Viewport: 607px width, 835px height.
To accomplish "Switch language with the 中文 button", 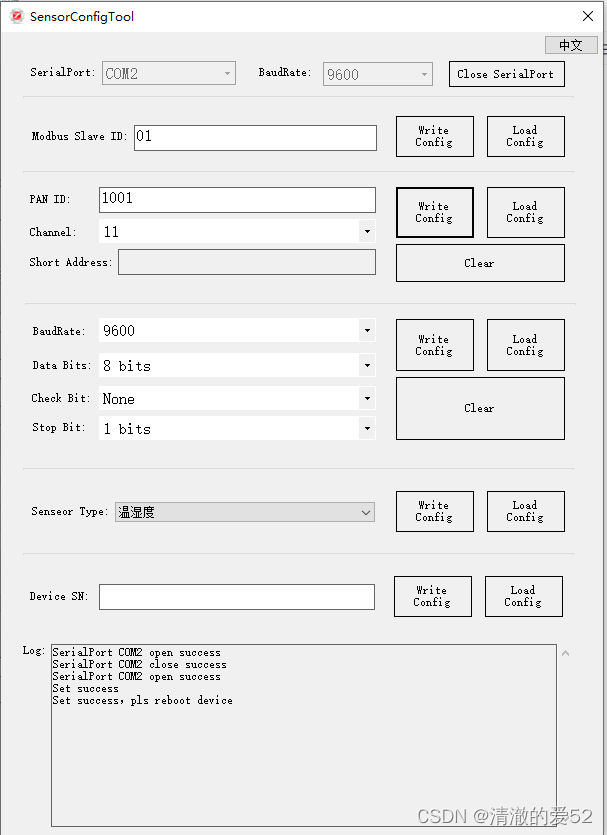I will [571, 45].
